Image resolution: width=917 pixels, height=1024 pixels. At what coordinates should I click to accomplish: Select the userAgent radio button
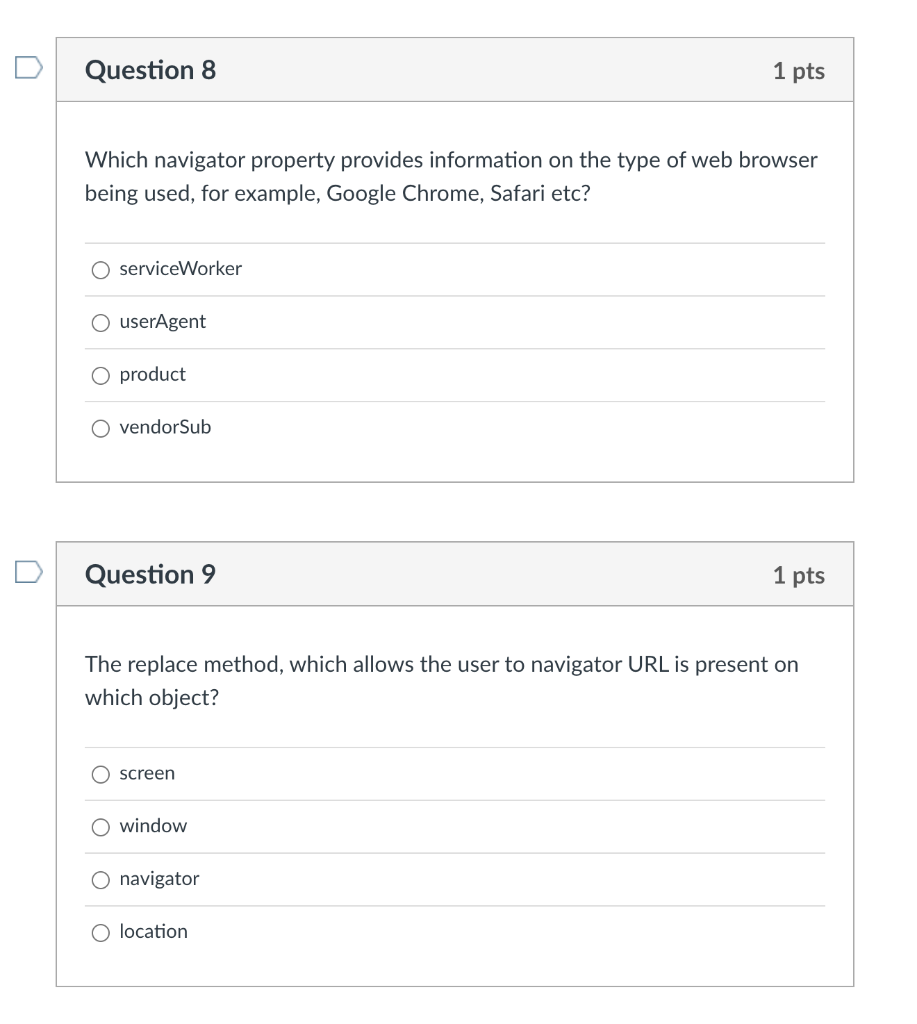(101, 322)
